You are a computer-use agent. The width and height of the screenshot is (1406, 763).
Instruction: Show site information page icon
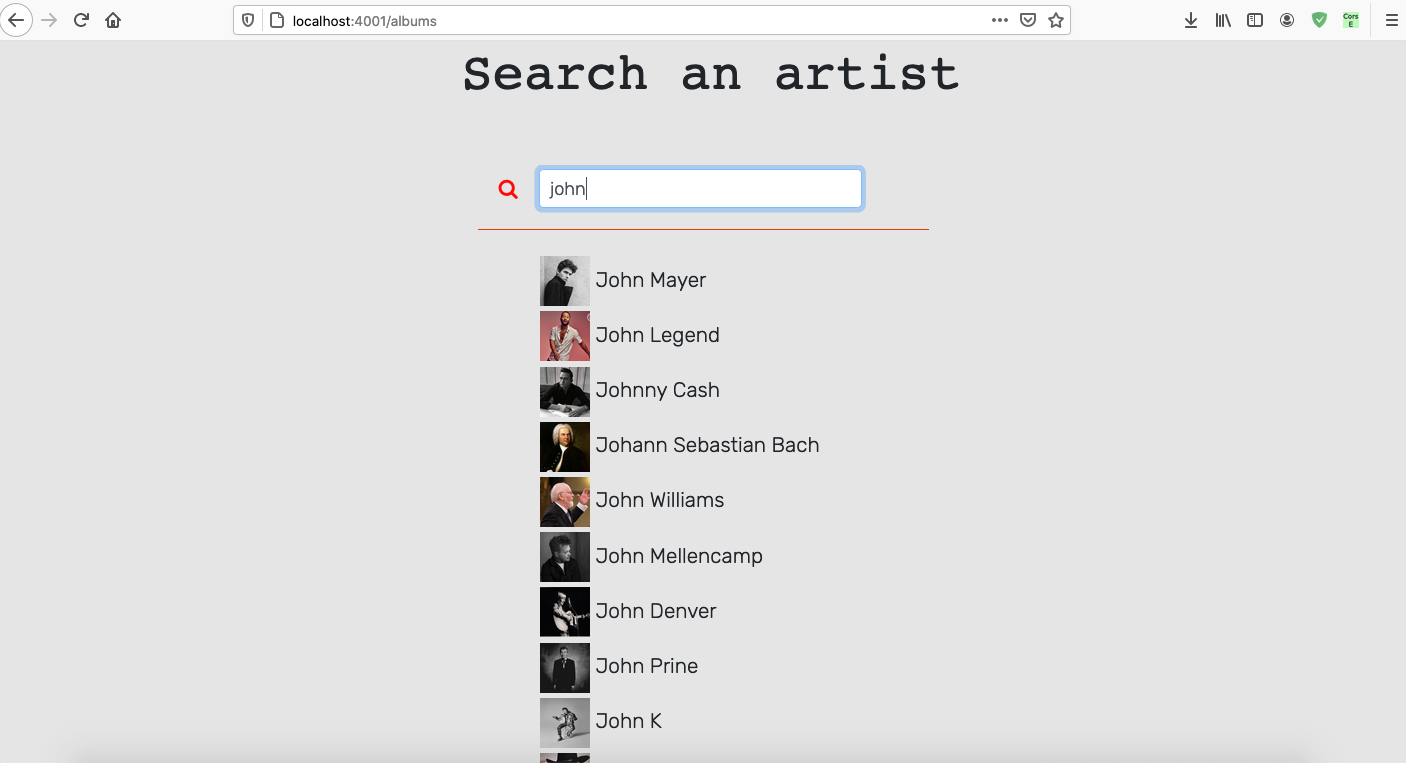point(277,20)
